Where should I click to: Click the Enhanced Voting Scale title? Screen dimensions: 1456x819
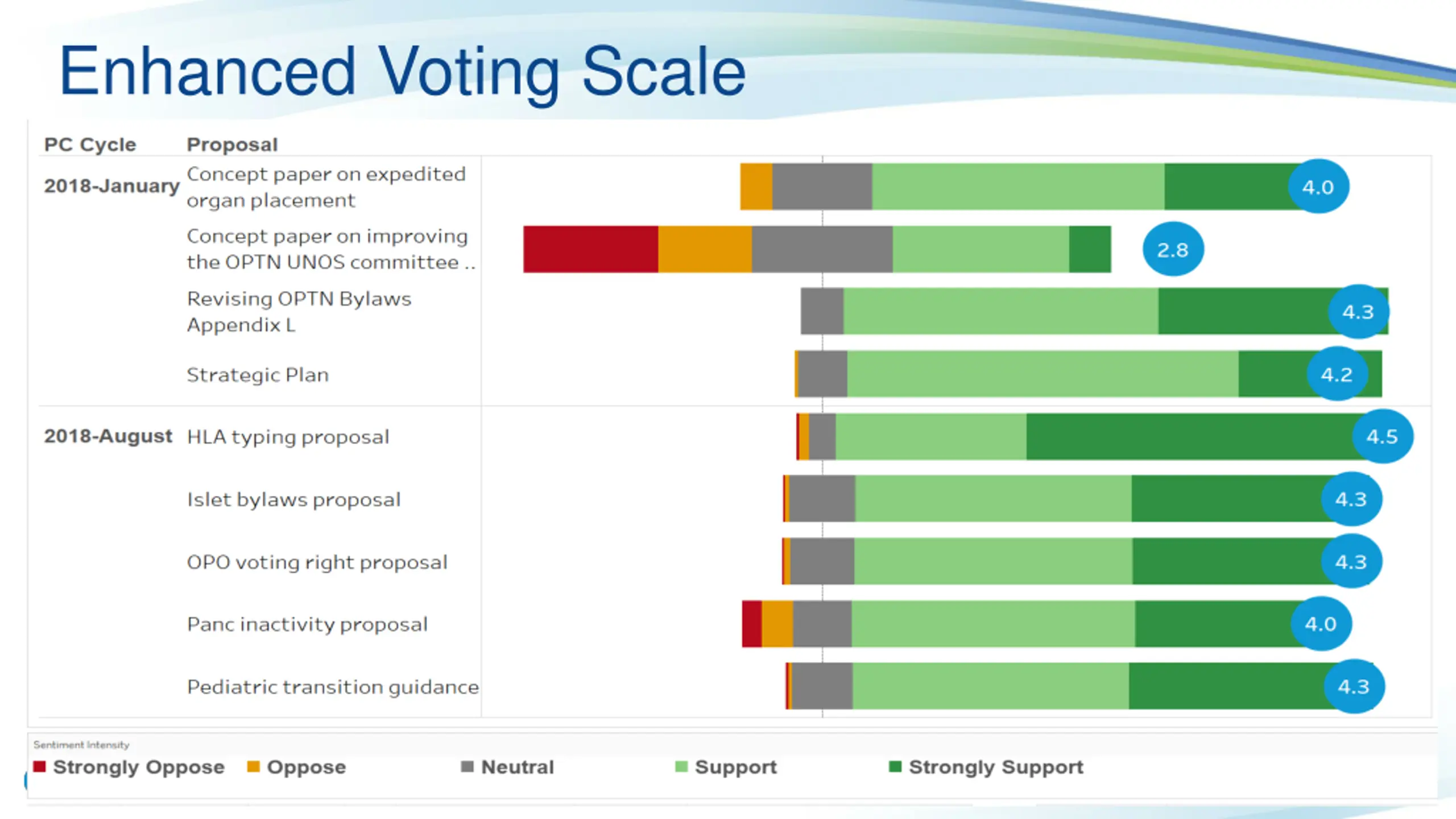pos(402,72)
